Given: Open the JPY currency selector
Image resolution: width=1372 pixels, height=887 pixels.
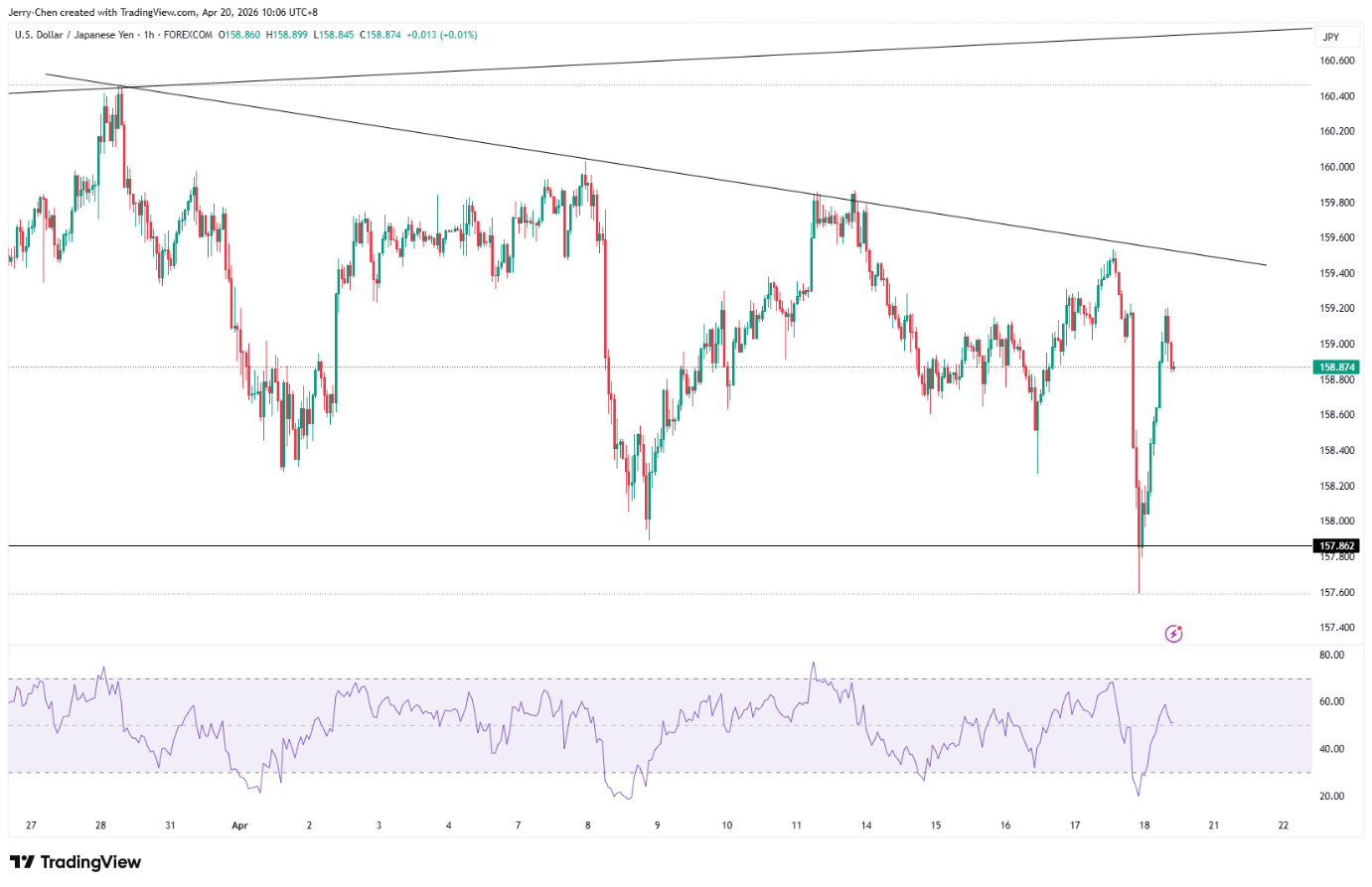Looking at the screenshot, I should pyautogui.click(x=1331, y=37).
